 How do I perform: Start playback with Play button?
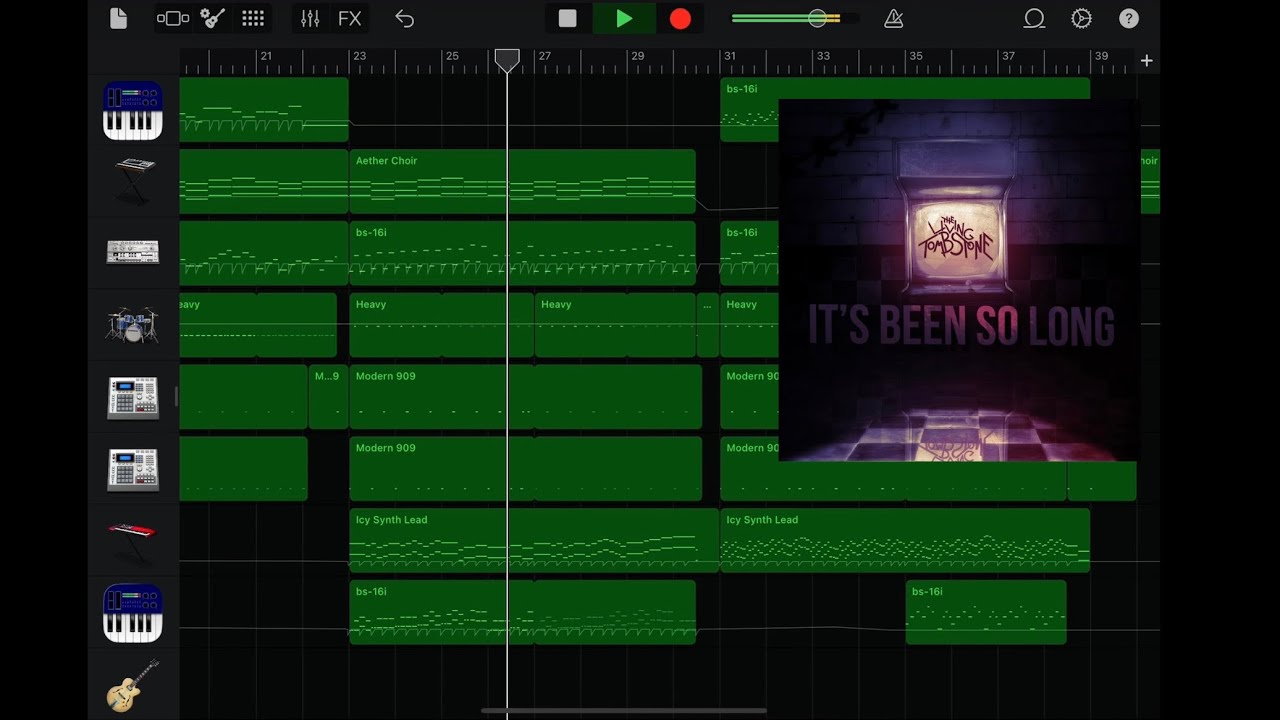(x=624, y=18)
